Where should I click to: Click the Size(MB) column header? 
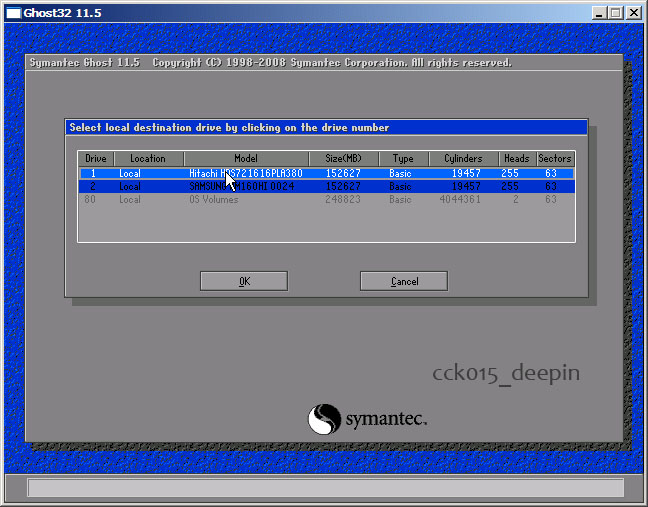(343, 159)
